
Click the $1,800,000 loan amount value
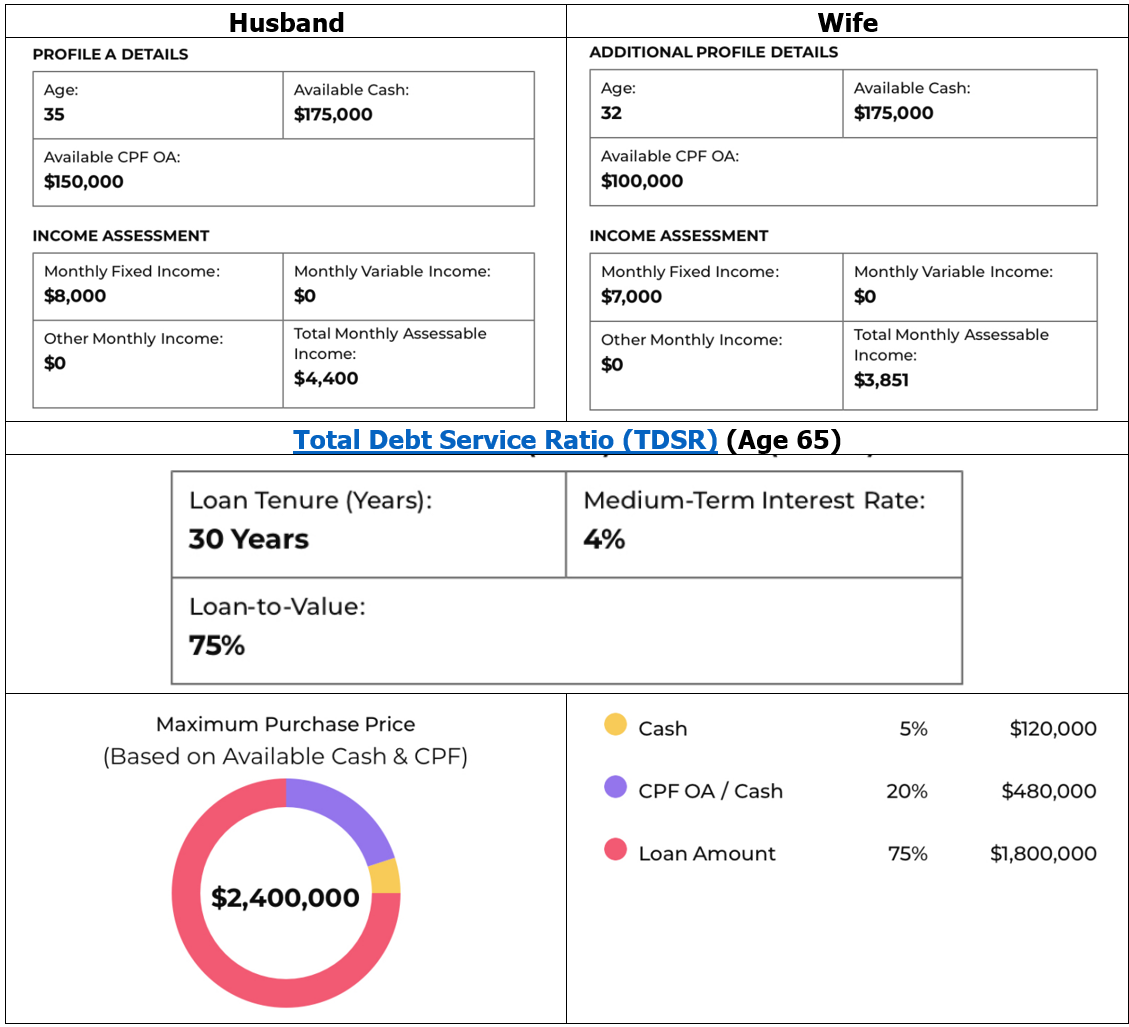(x=1043, y=853)
